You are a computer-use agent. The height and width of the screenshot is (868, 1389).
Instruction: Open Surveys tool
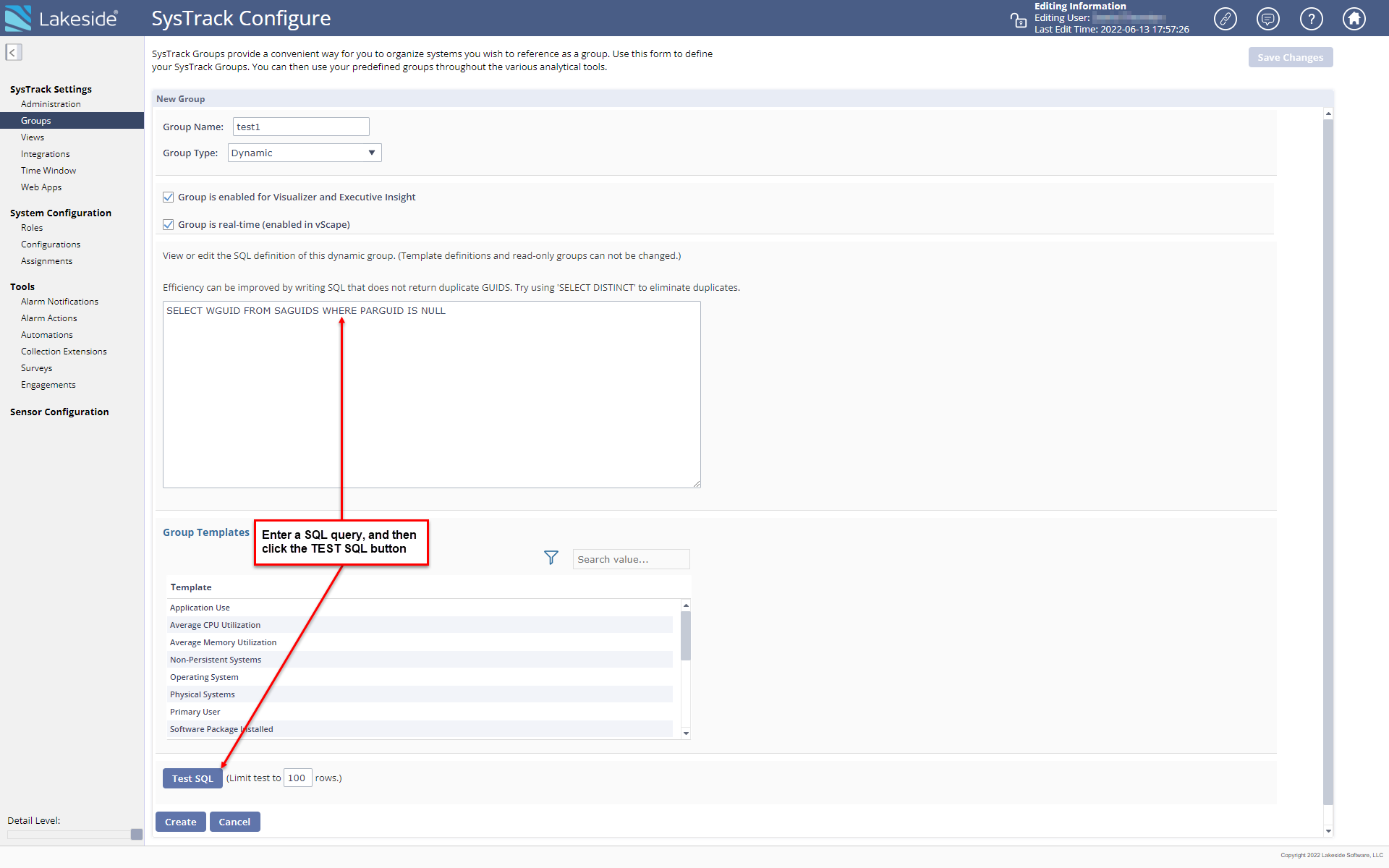(37, 368)
